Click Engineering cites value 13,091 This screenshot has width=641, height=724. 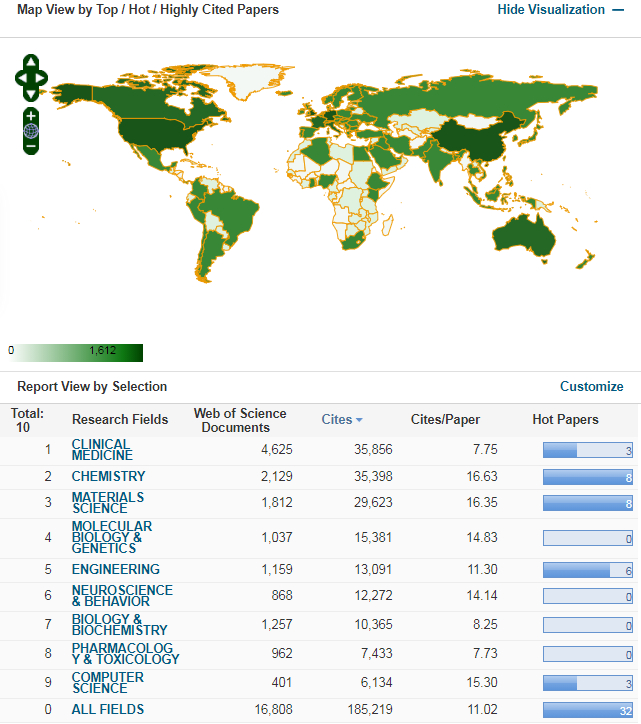tap(373, 569)
